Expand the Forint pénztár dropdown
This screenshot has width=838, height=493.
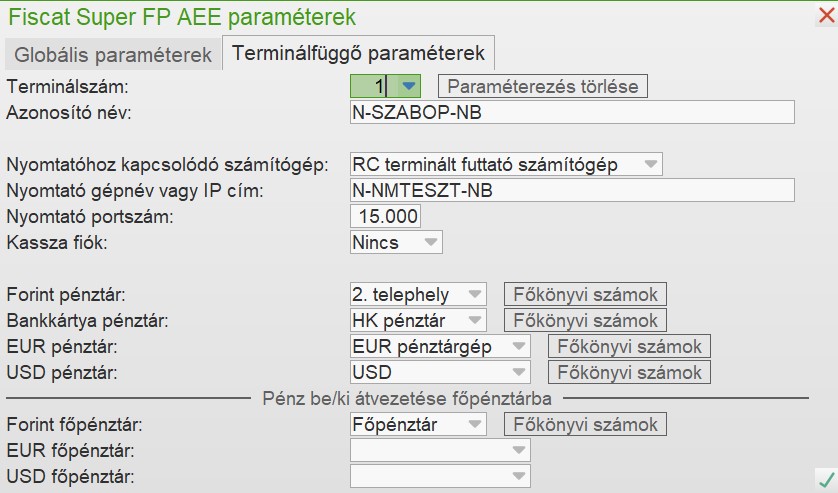[x=475, y=295]
